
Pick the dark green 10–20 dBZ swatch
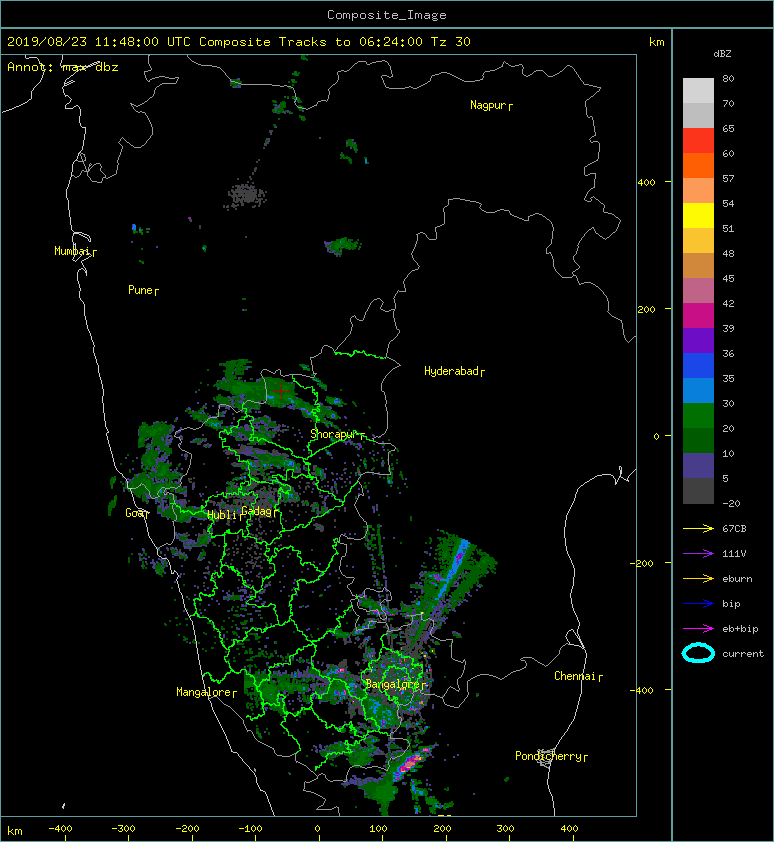[698, 440]
